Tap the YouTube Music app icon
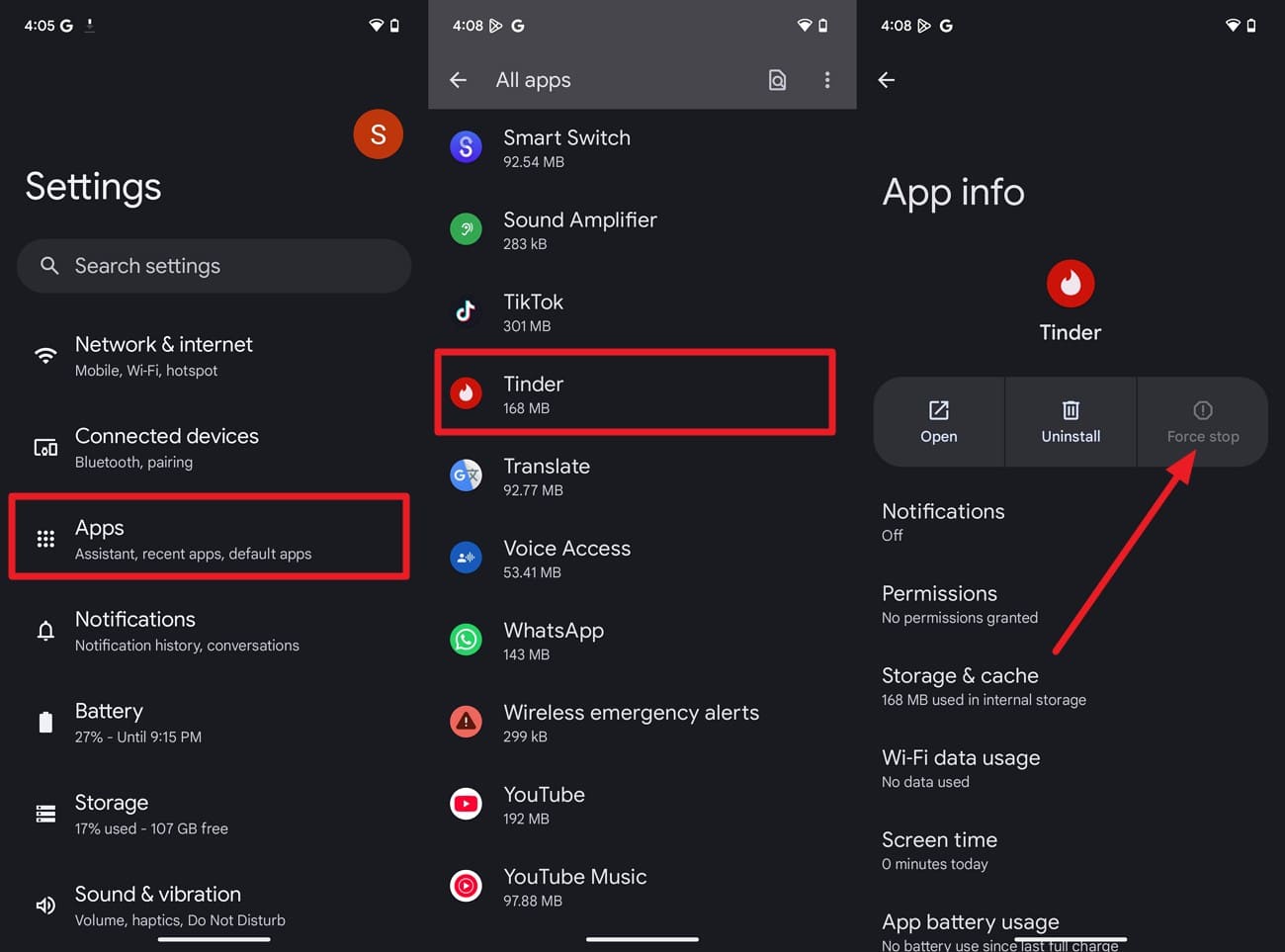This screenshot has width=1285, height=952. pos(466,886)
